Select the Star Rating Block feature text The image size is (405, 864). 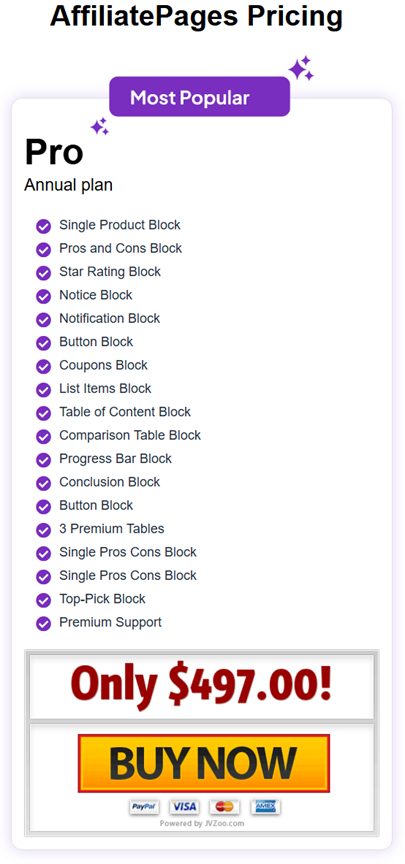110,272
